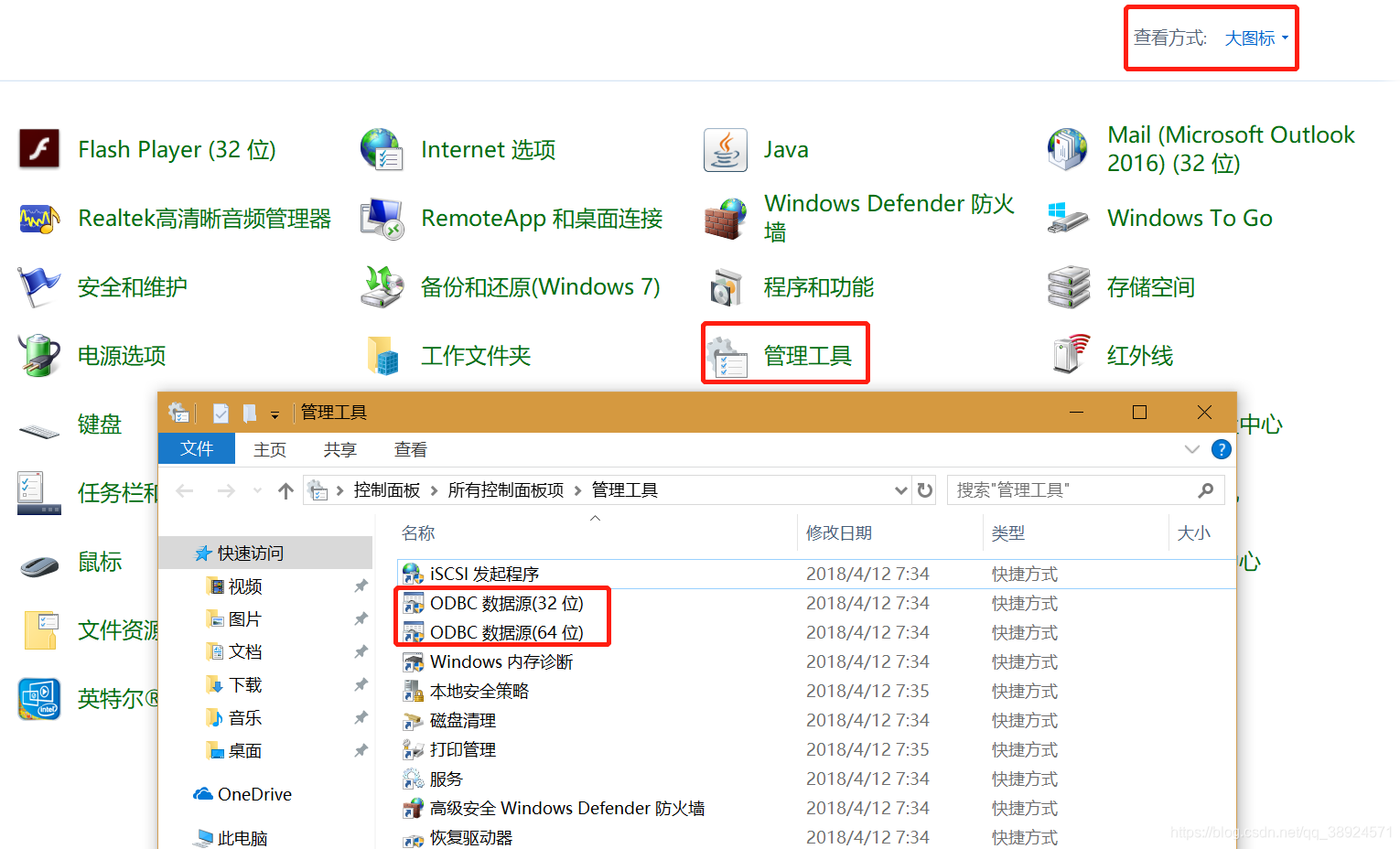Sort by the 修改日期 column header
Viewport: 1400px width, 849px height.
[889, 533]
